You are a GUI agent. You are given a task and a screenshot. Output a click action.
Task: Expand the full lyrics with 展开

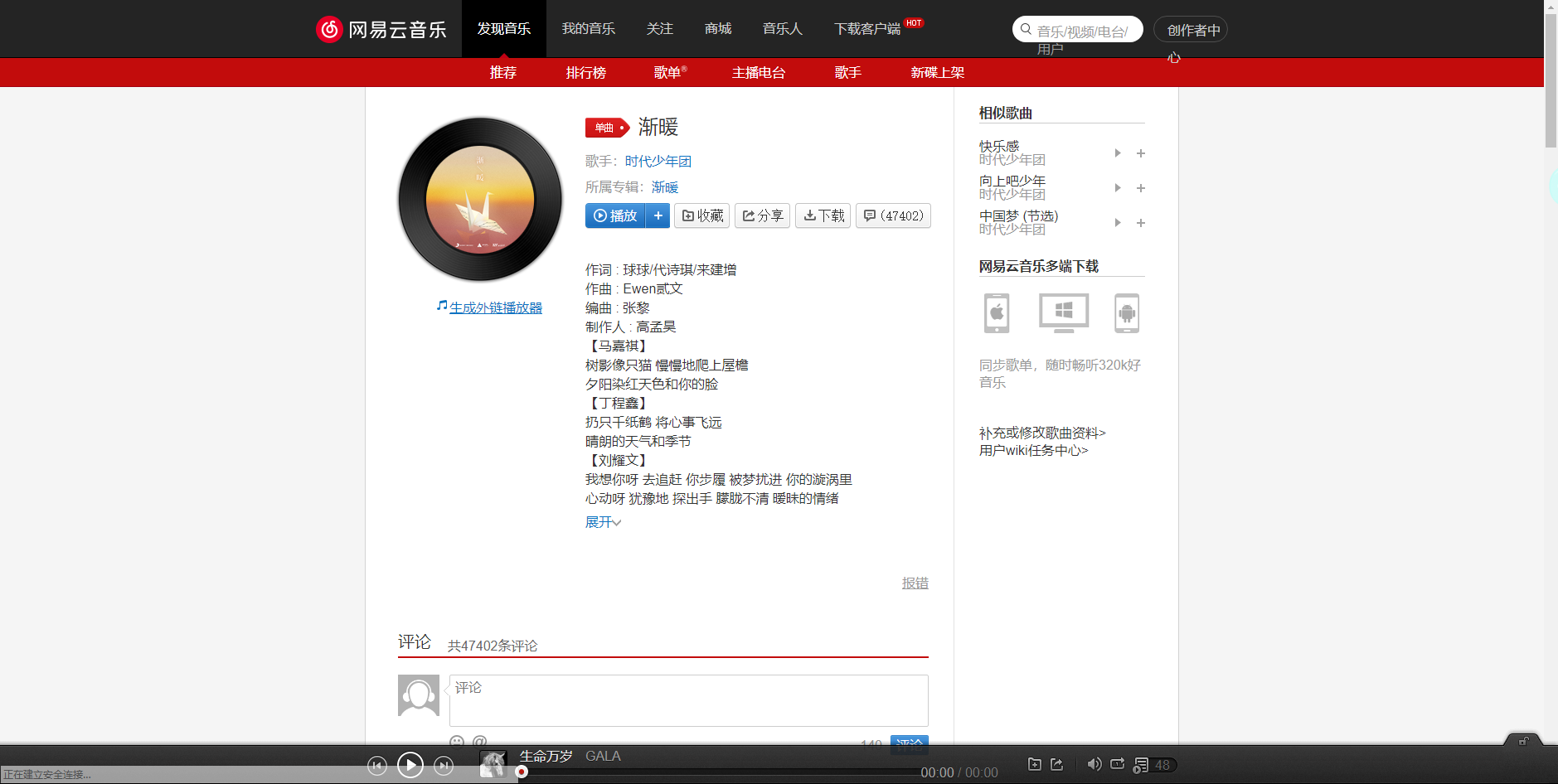tap(602, 521)
